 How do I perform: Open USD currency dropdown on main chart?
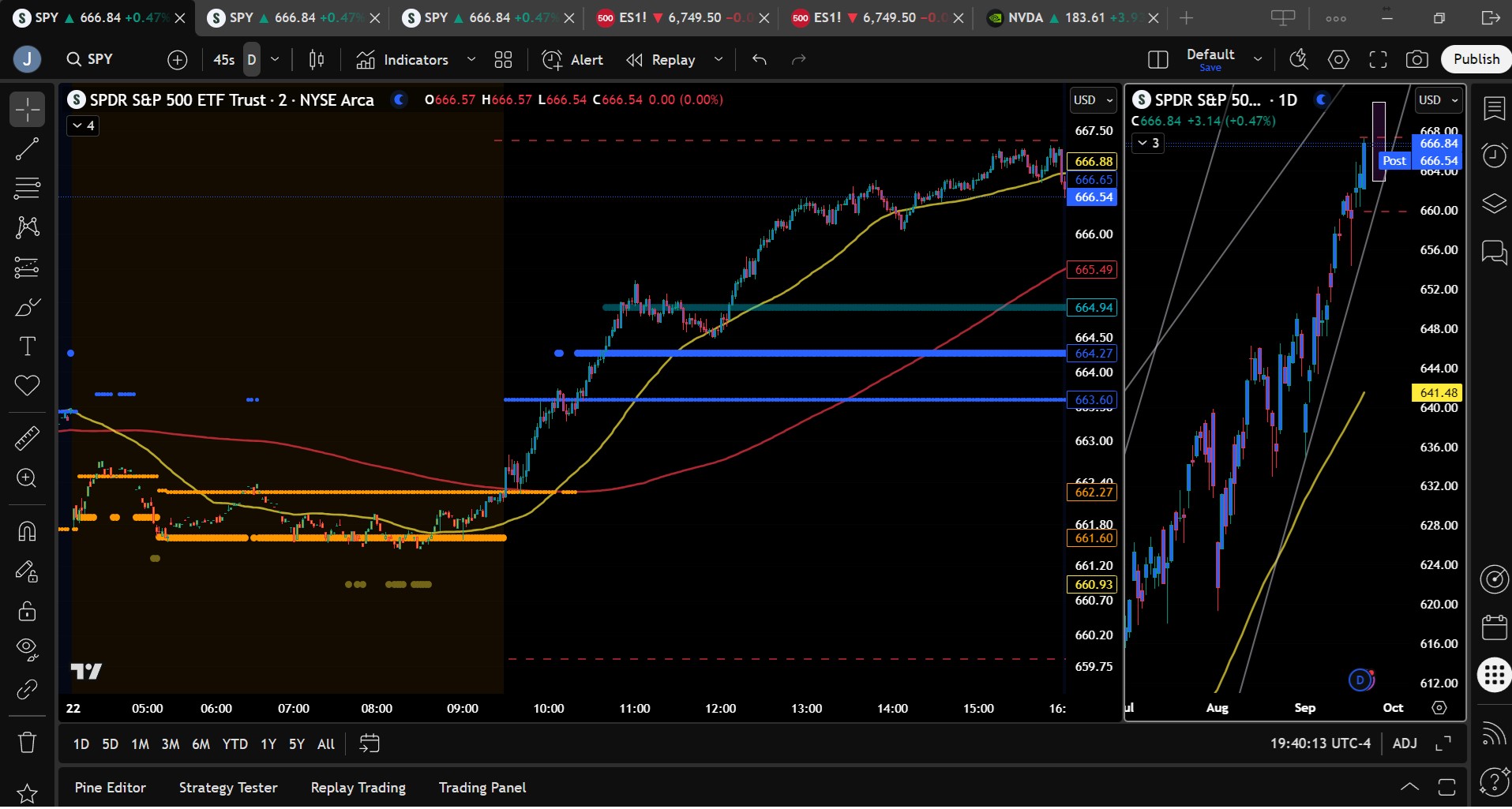[1094, 100]
